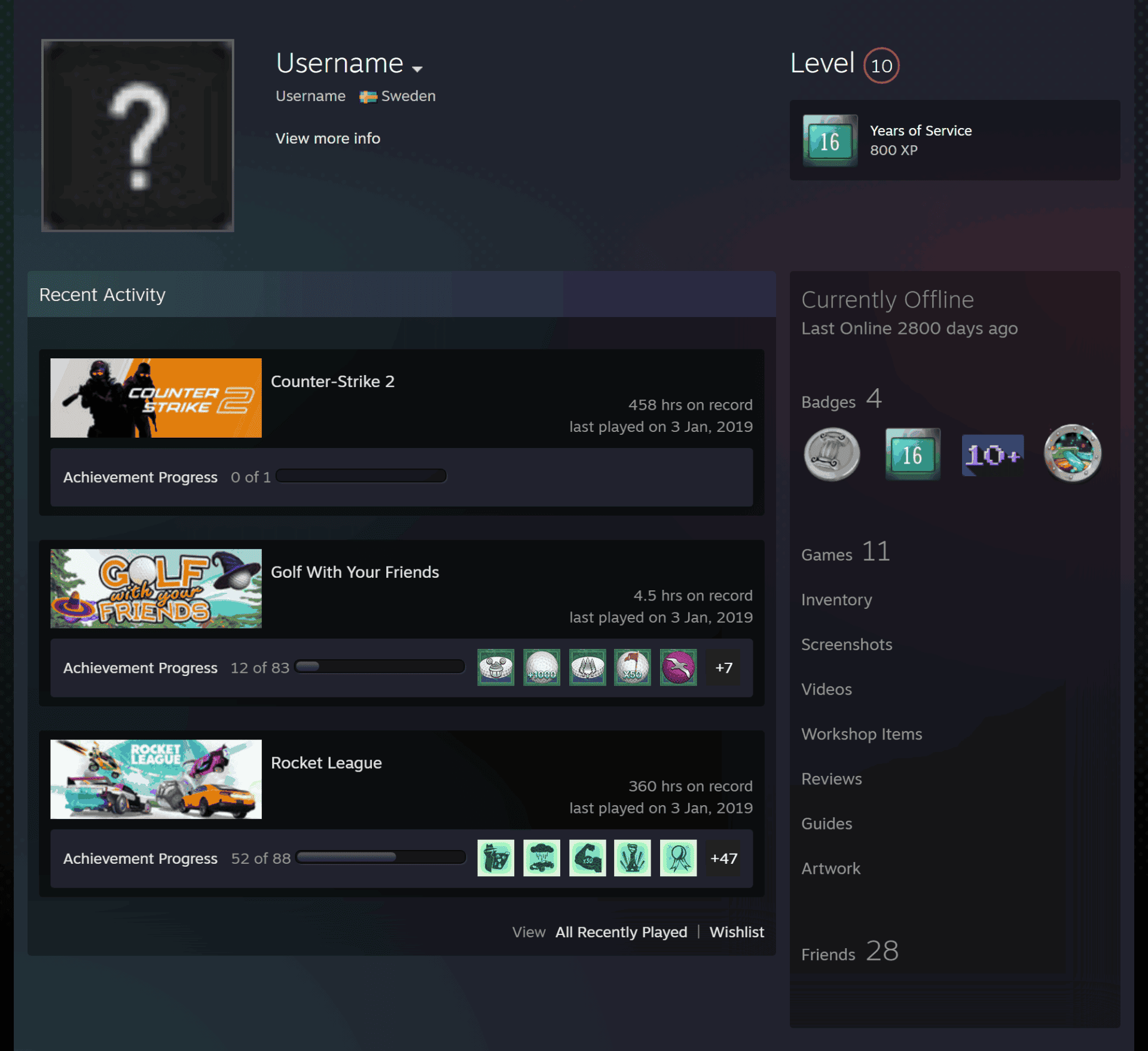Click the '52 of 88' achievement count
Screen dimensions: 1148x1051
(x=261, y=858)
